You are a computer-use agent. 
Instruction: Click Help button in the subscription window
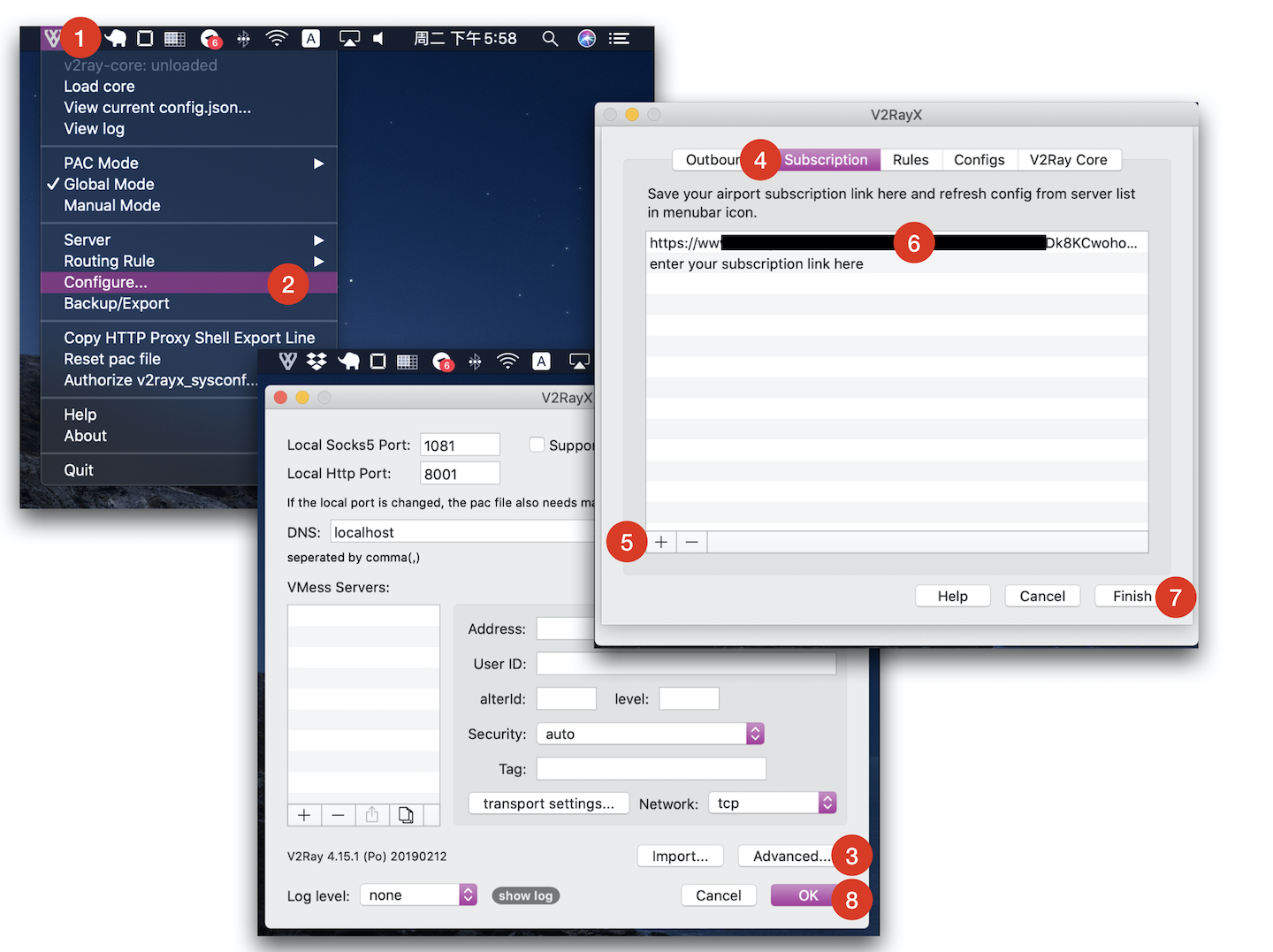tap(953, 596)
